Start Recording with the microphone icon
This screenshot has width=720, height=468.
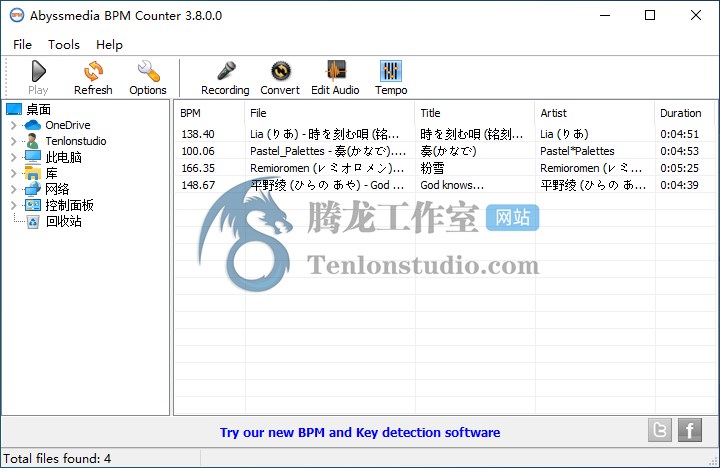click(225, 71)
